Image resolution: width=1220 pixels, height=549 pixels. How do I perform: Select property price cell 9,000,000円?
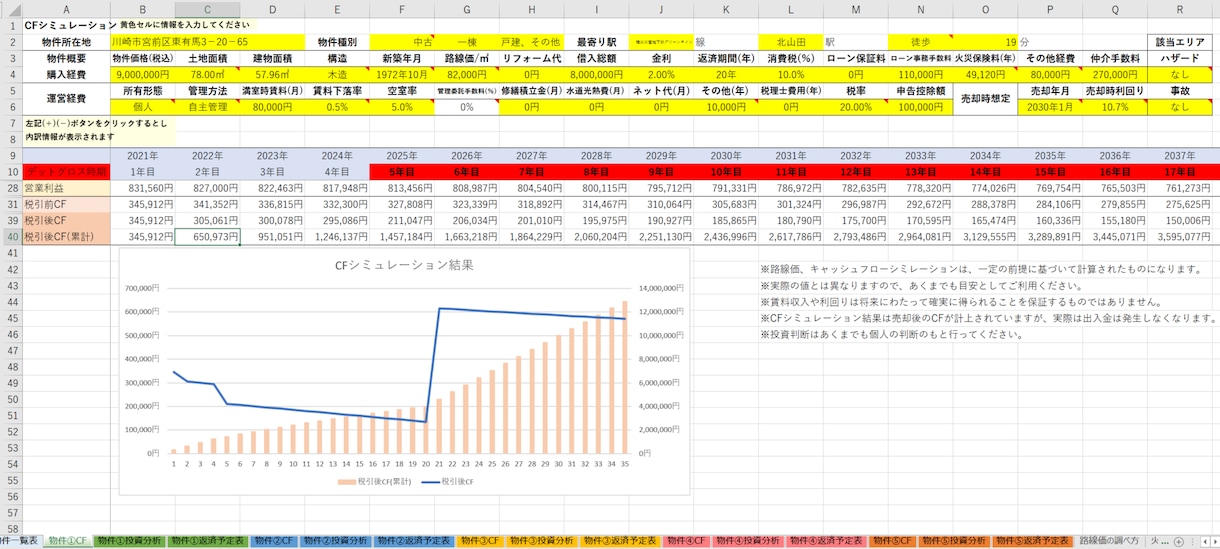[x=143, y=74]
